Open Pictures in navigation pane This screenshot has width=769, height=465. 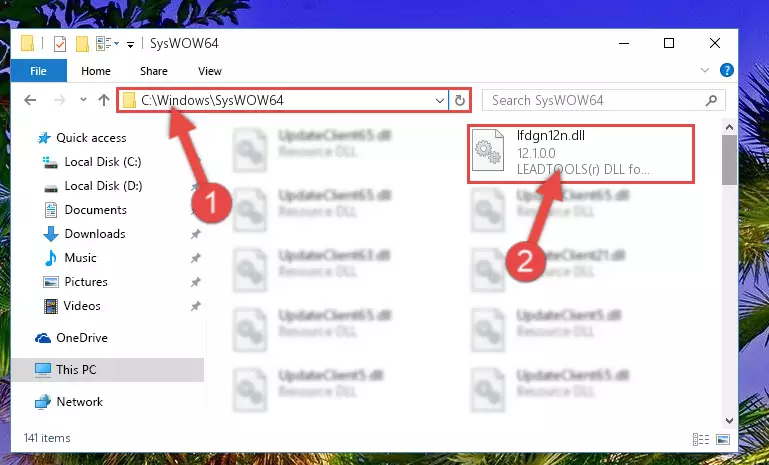coord(86,282)
